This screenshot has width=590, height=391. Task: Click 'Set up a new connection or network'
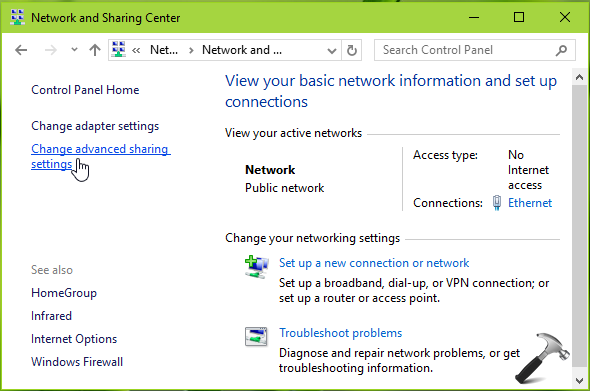click(x=374, y=263)
